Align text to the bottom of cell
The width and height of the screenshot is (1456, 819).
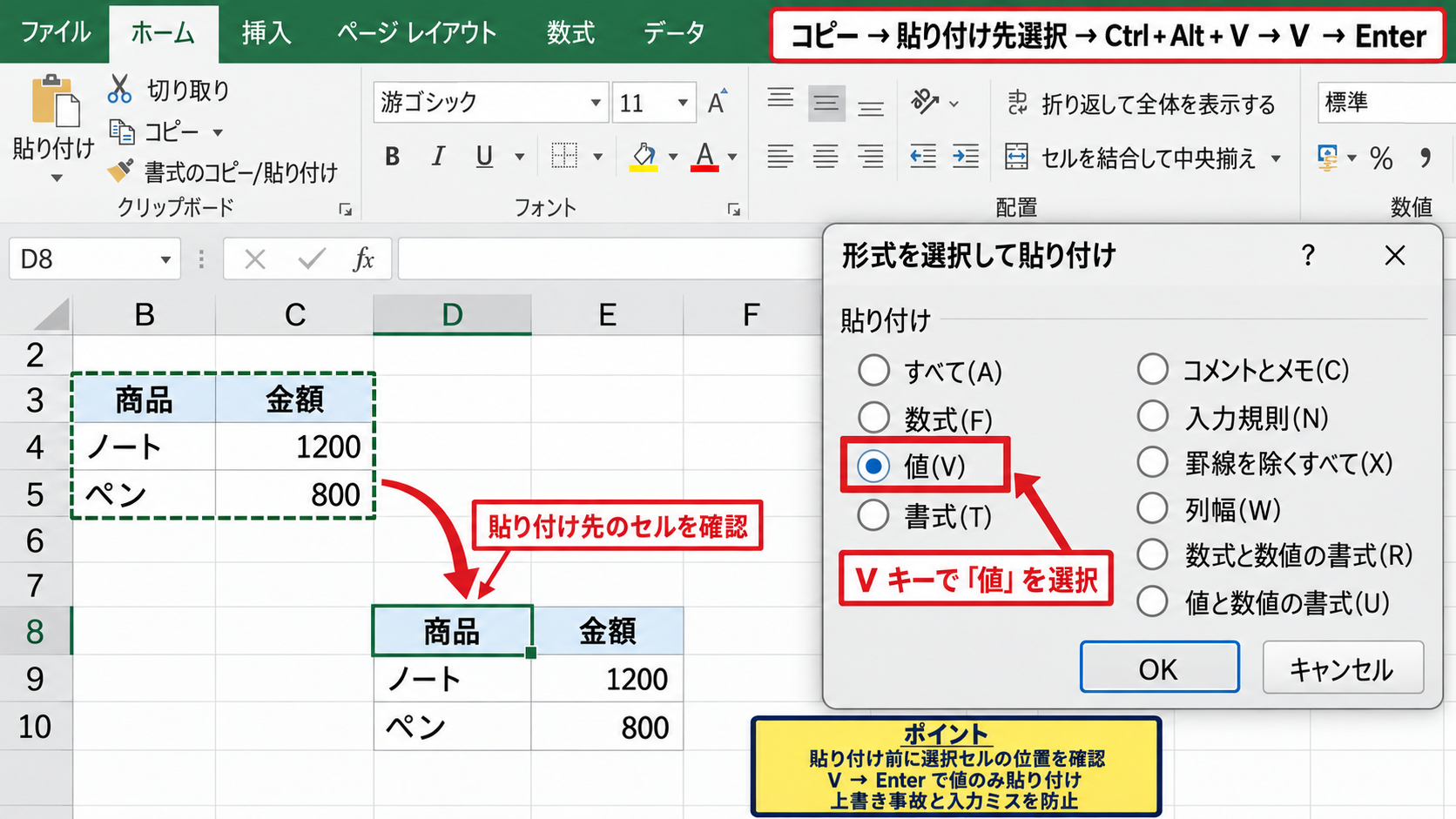[870, 108]
